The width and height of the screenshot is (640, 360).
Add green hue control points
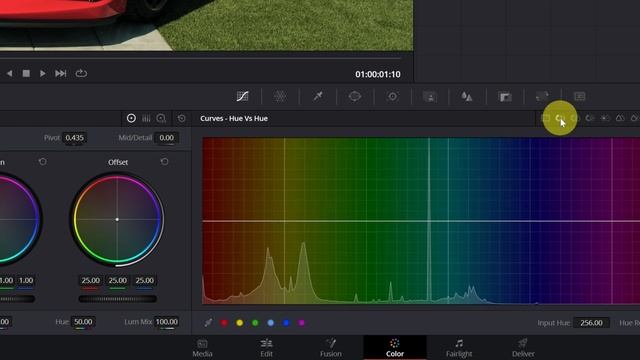tap(255, 323)
